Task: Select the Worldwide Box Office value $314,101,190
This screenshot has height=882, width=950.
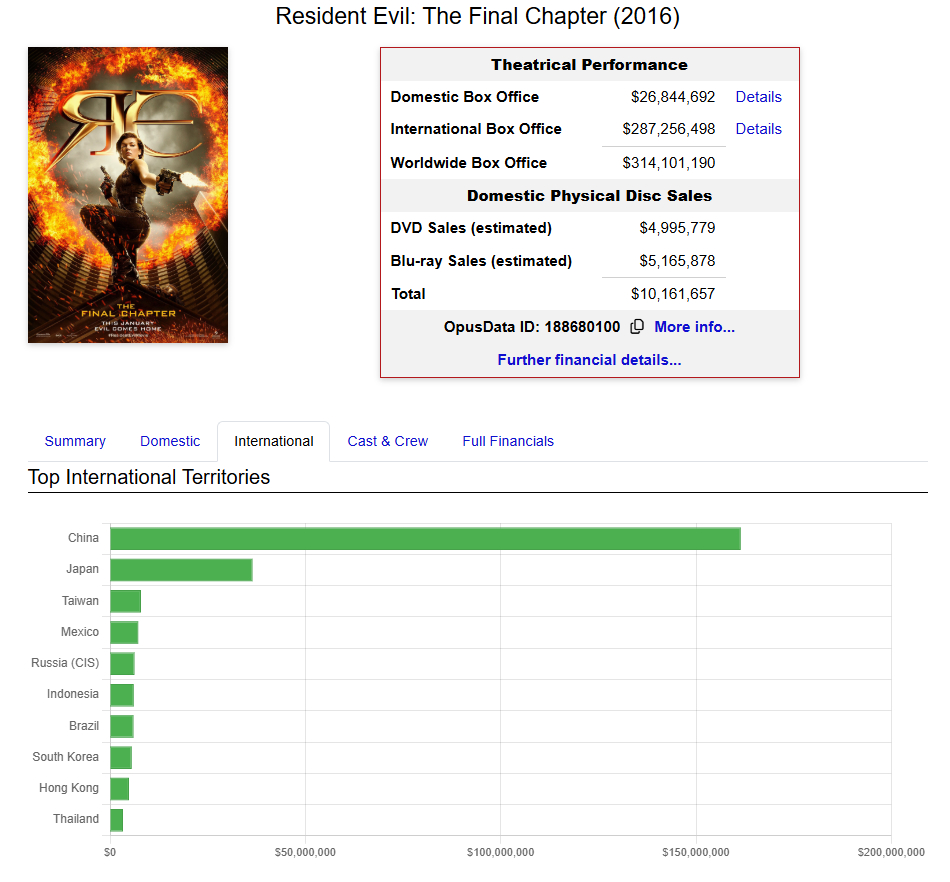Action: [668, 163]
